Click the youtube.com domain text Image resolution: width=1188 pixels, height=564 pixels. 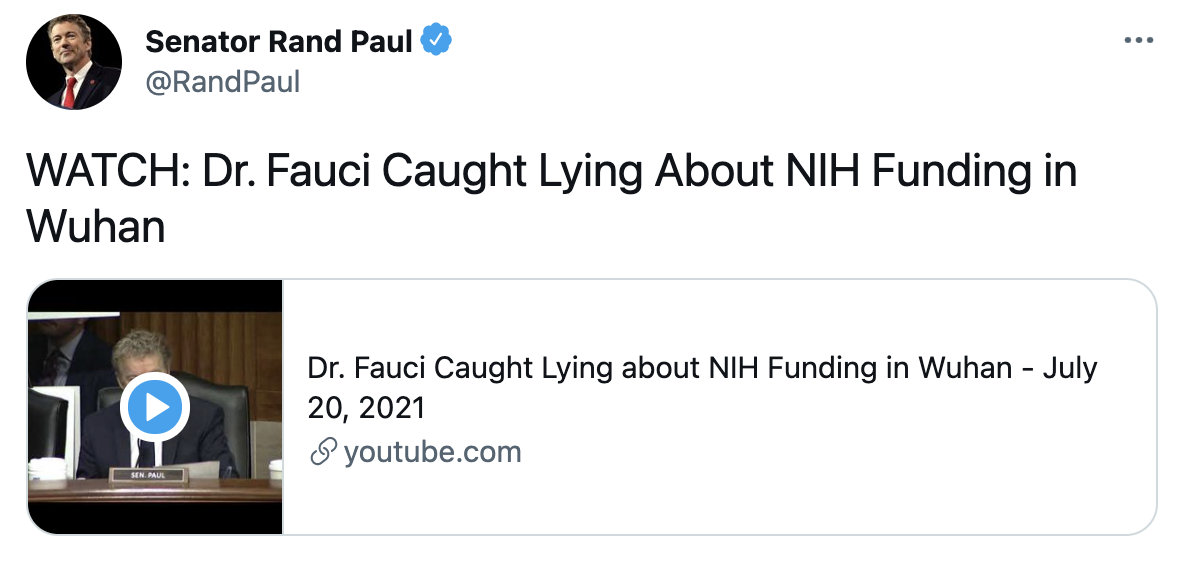coord(432,452)
